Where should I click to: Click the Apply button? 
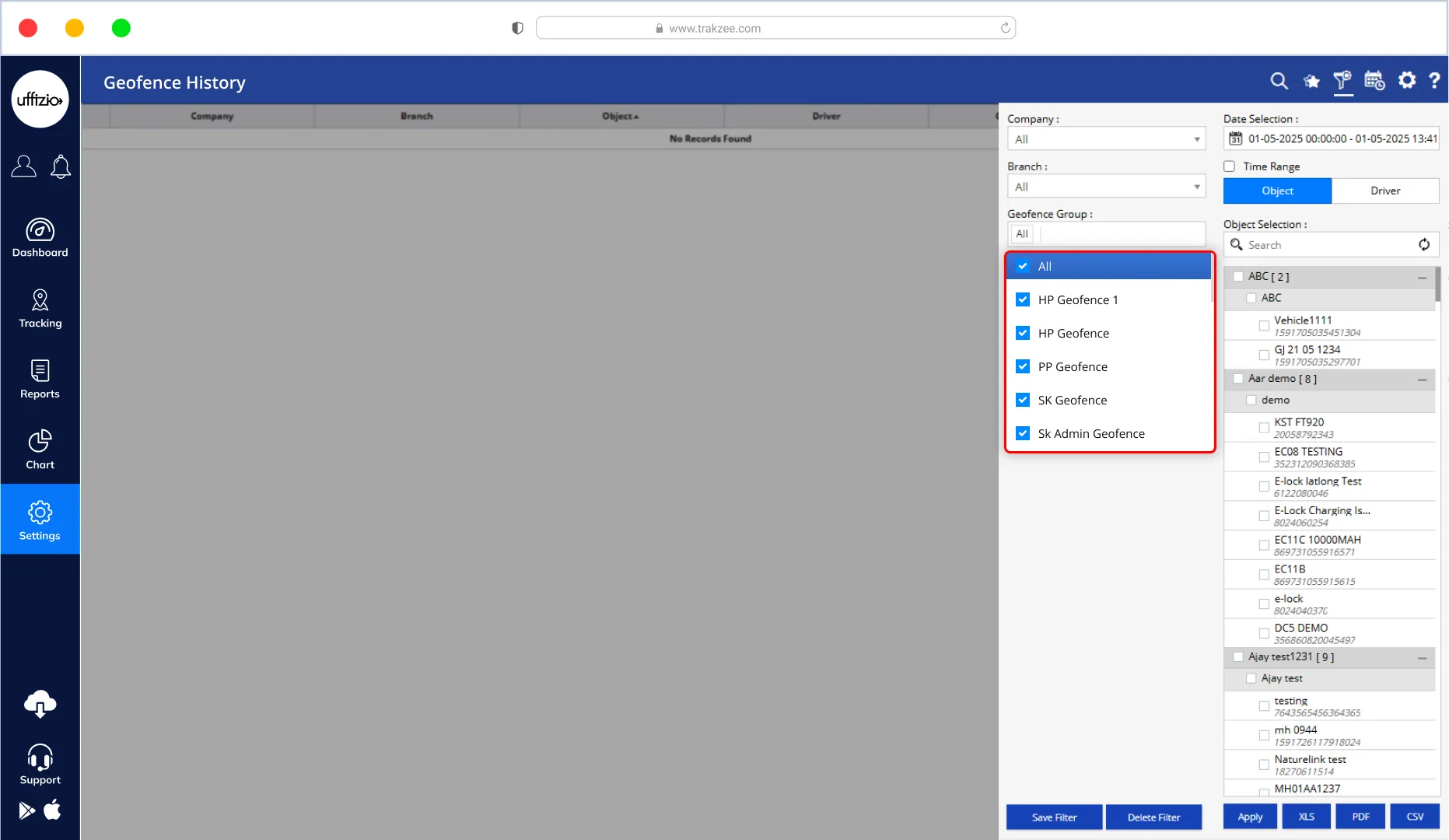(x=1250, y=817)
